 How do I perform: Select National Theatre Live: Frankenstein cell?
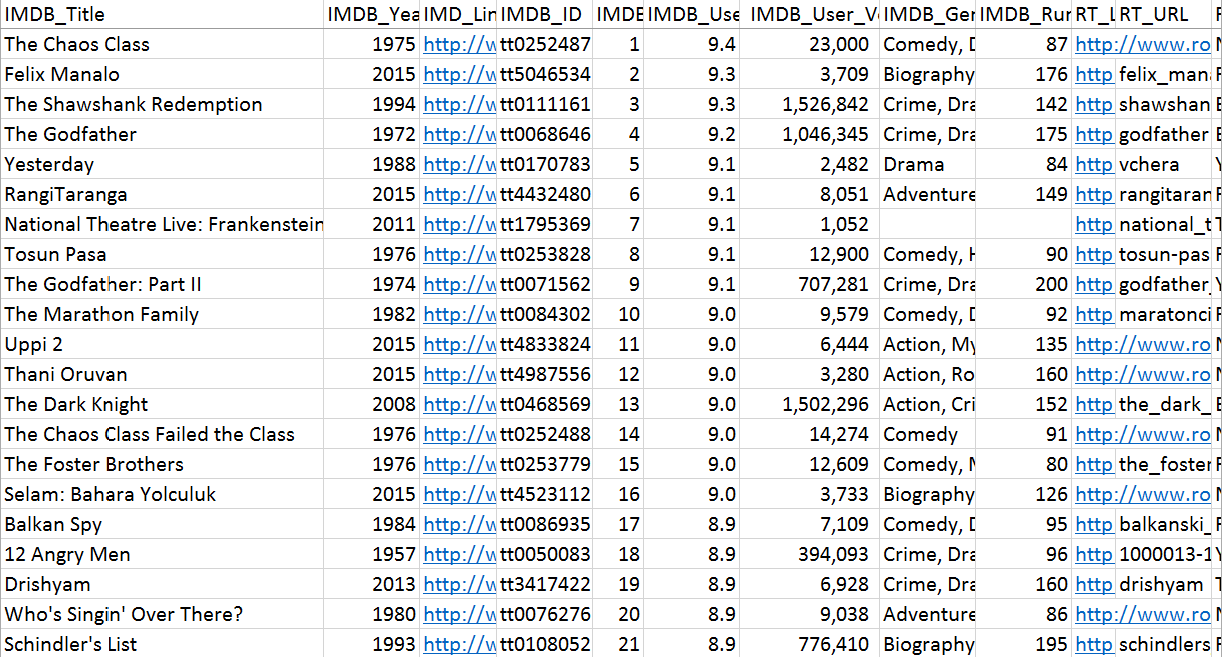tap(163, 224)
